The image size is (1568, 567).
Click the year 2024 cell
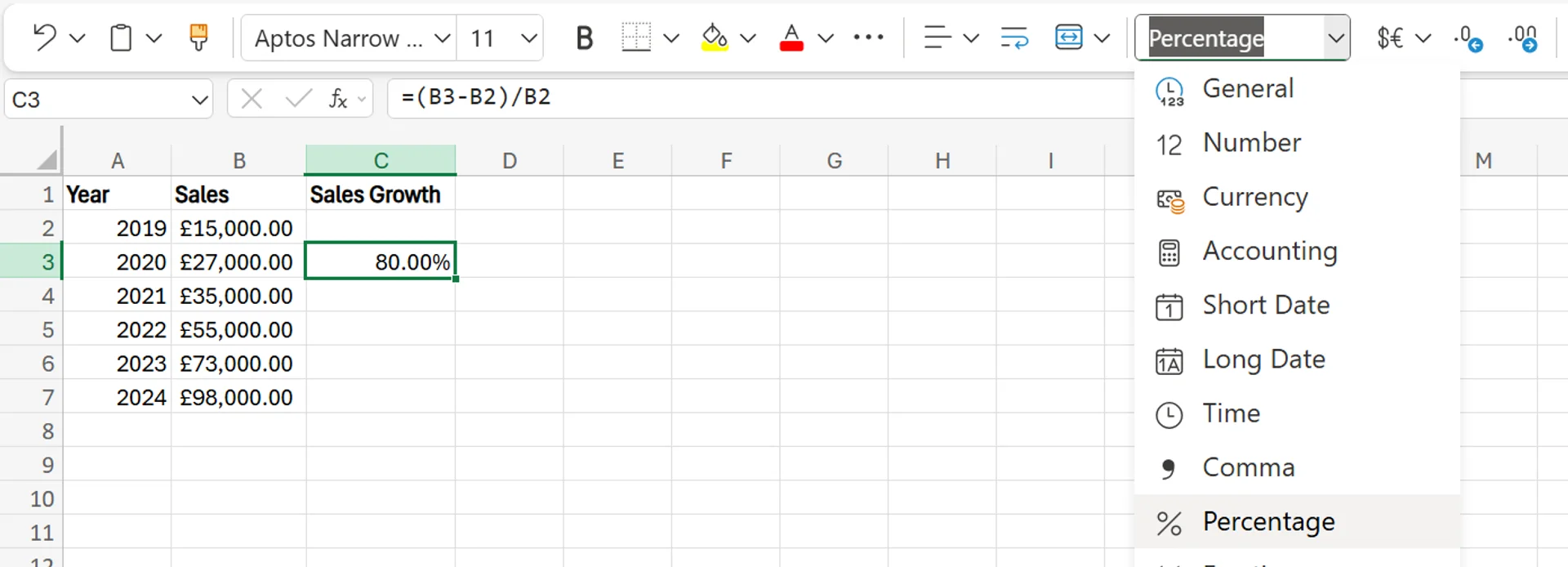pyautogui.click(x=118, y=397)
